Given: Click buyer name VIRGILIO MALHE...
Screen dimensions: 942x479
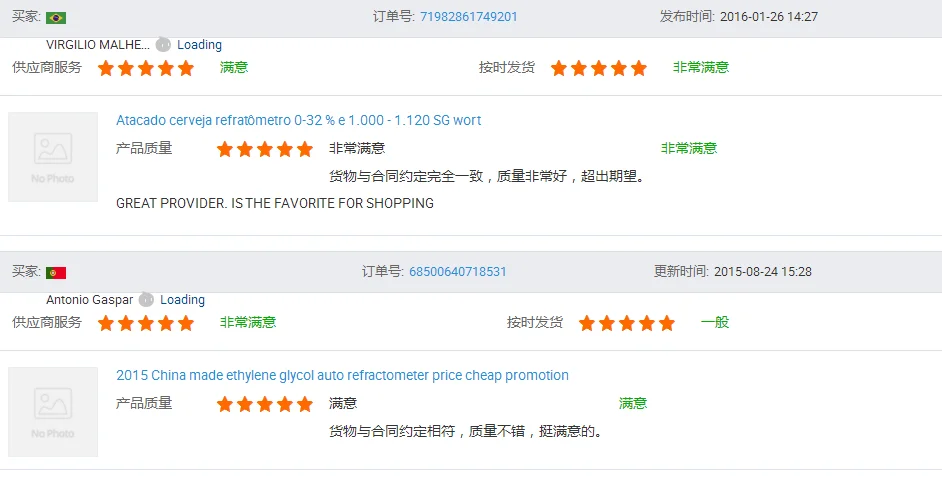Looking at the screenshot, I should 98,45.
